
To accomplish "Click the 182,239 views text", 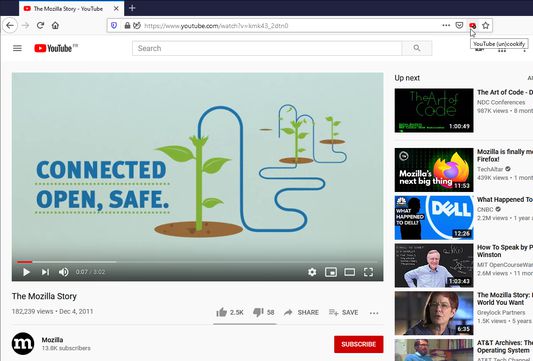I will tap(33, 311).
